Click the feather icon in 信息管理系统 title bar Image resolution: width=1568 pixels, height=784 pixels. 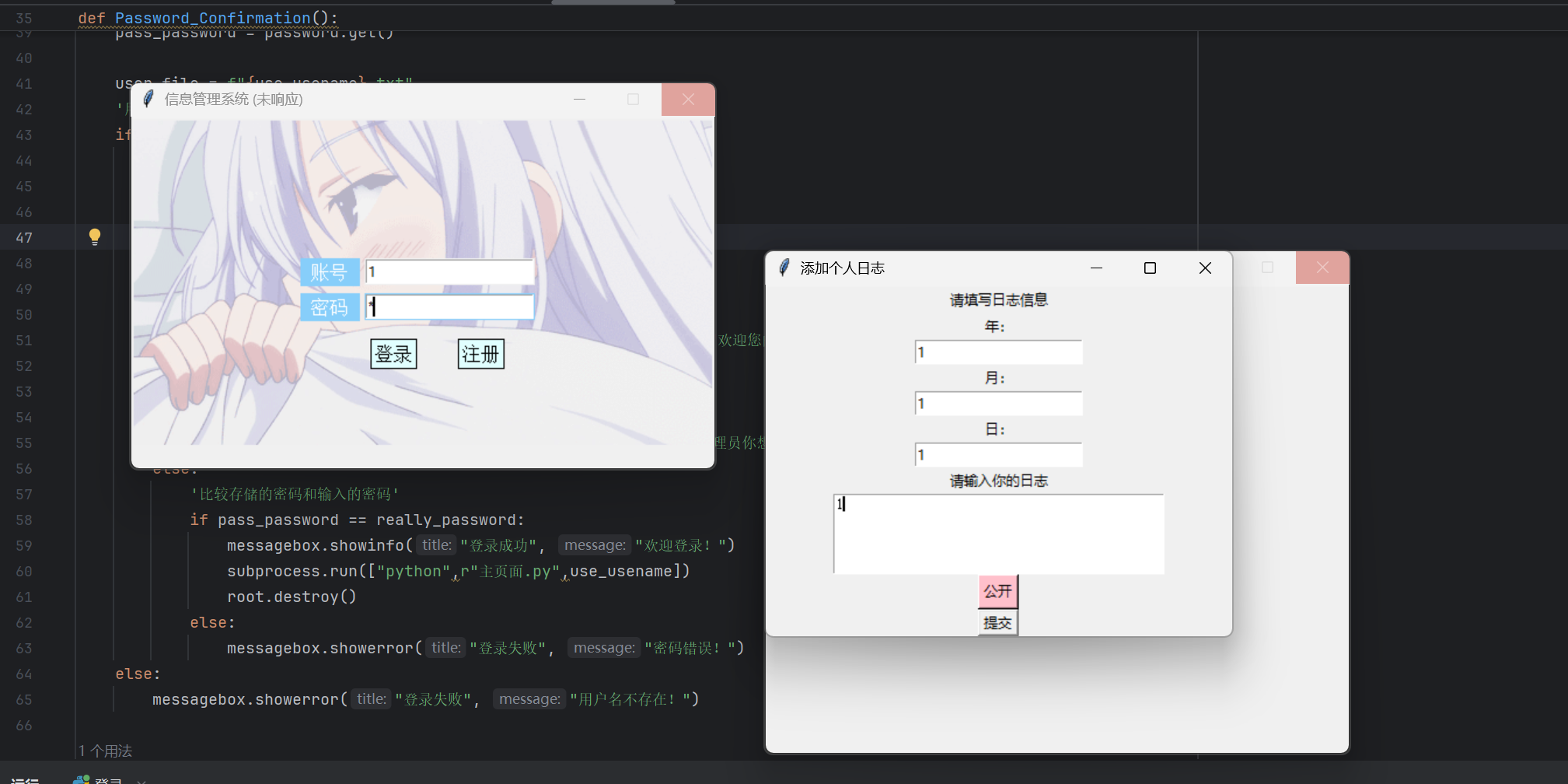click(148, 99)
